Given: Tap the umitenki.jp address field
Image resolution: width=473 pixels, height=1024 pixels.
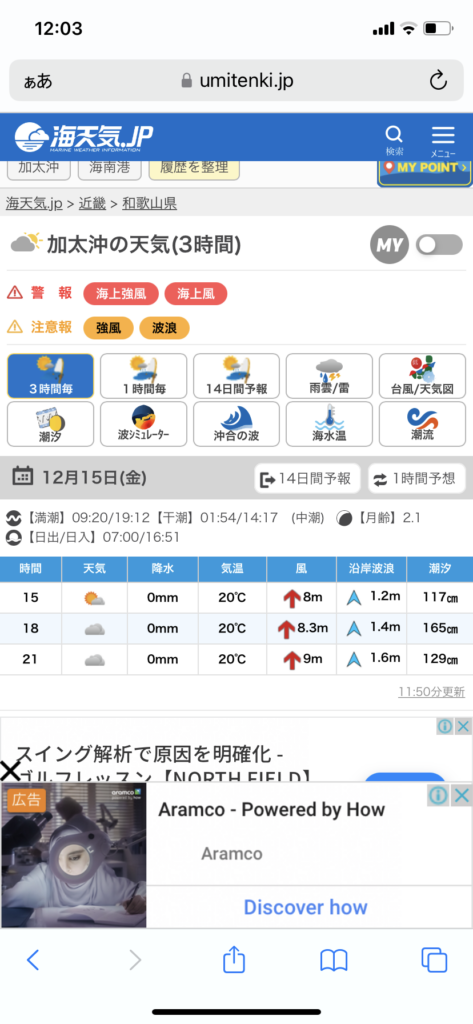Looking at the screenshot, I should [x=236, y=81].
